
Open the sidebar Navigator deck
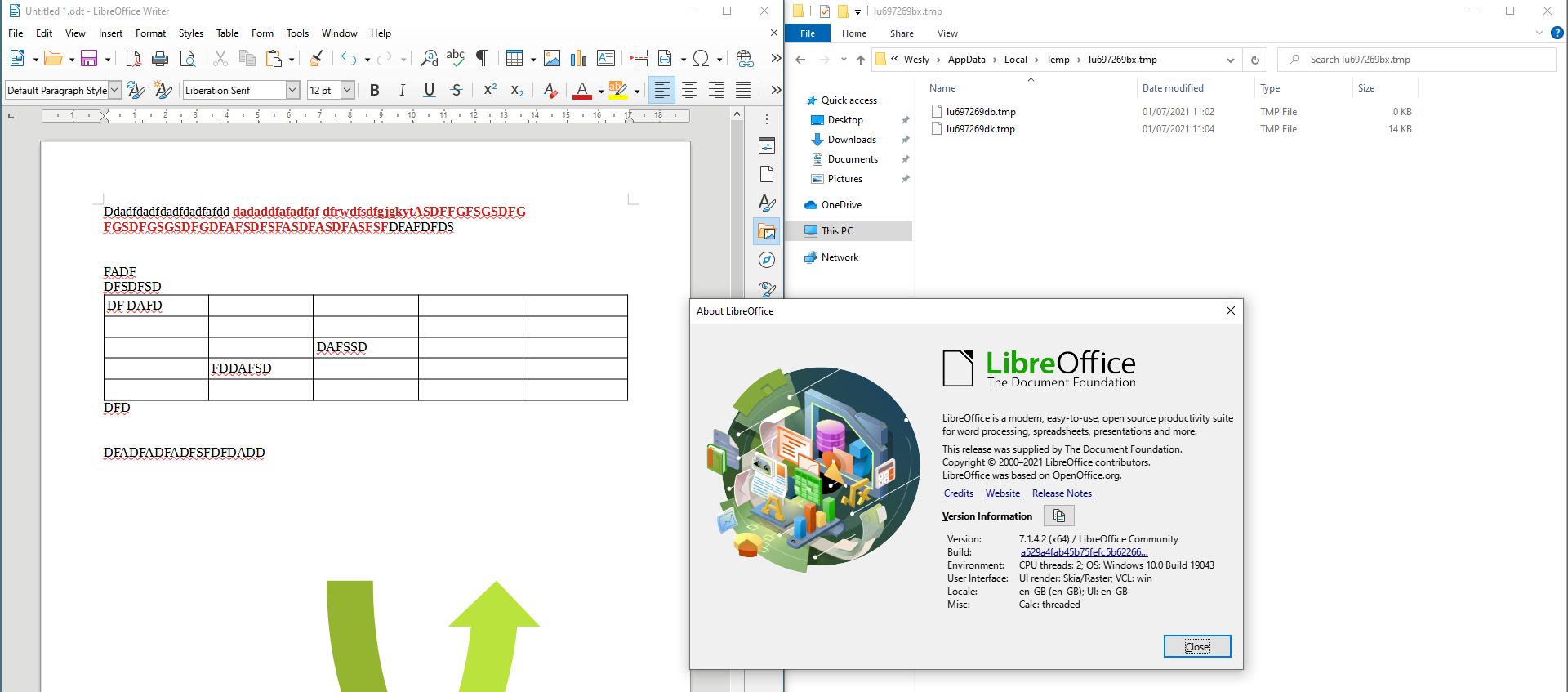767,260
